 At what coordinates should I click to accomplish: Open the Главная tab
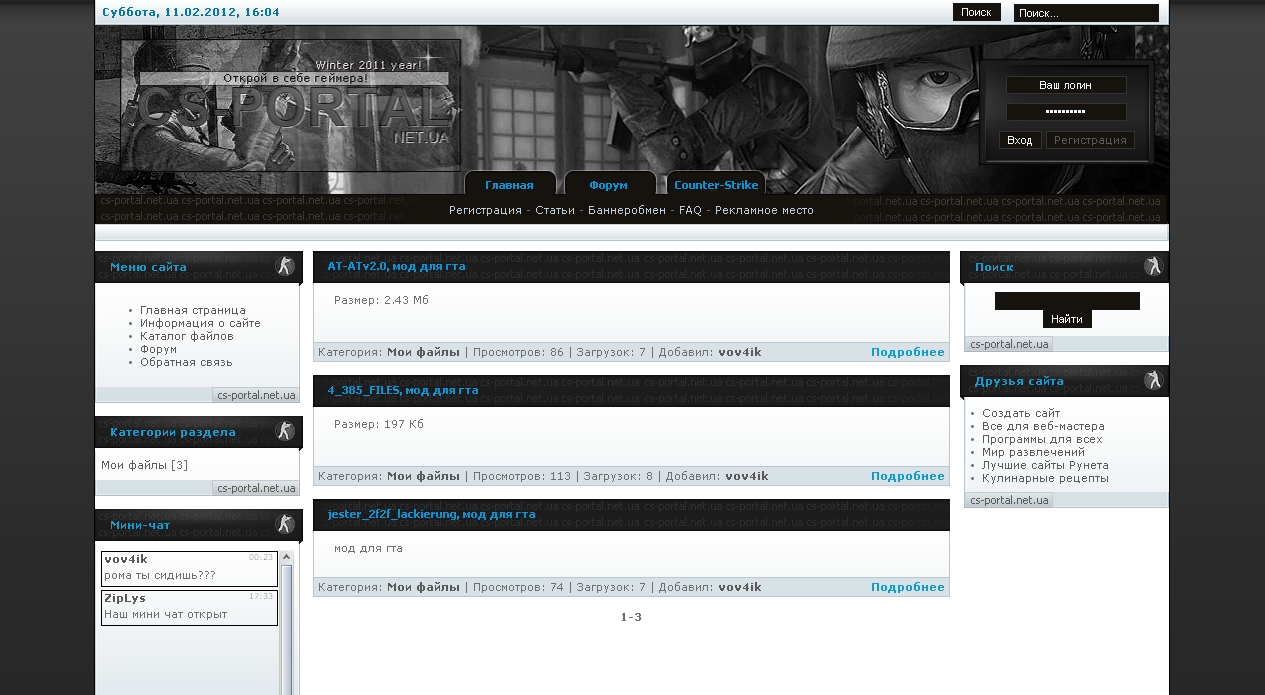[509, 185]
